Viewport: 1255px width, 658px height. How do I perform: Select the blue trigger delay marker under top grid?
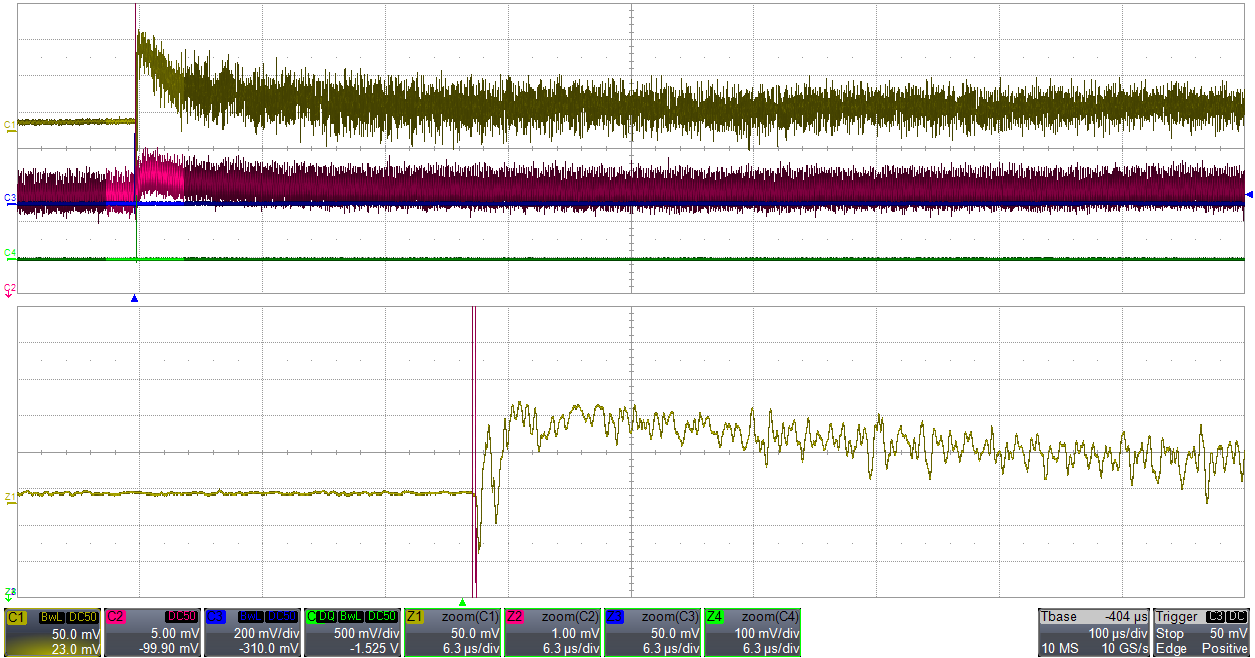pyautogui.click(x=134, y=299)
